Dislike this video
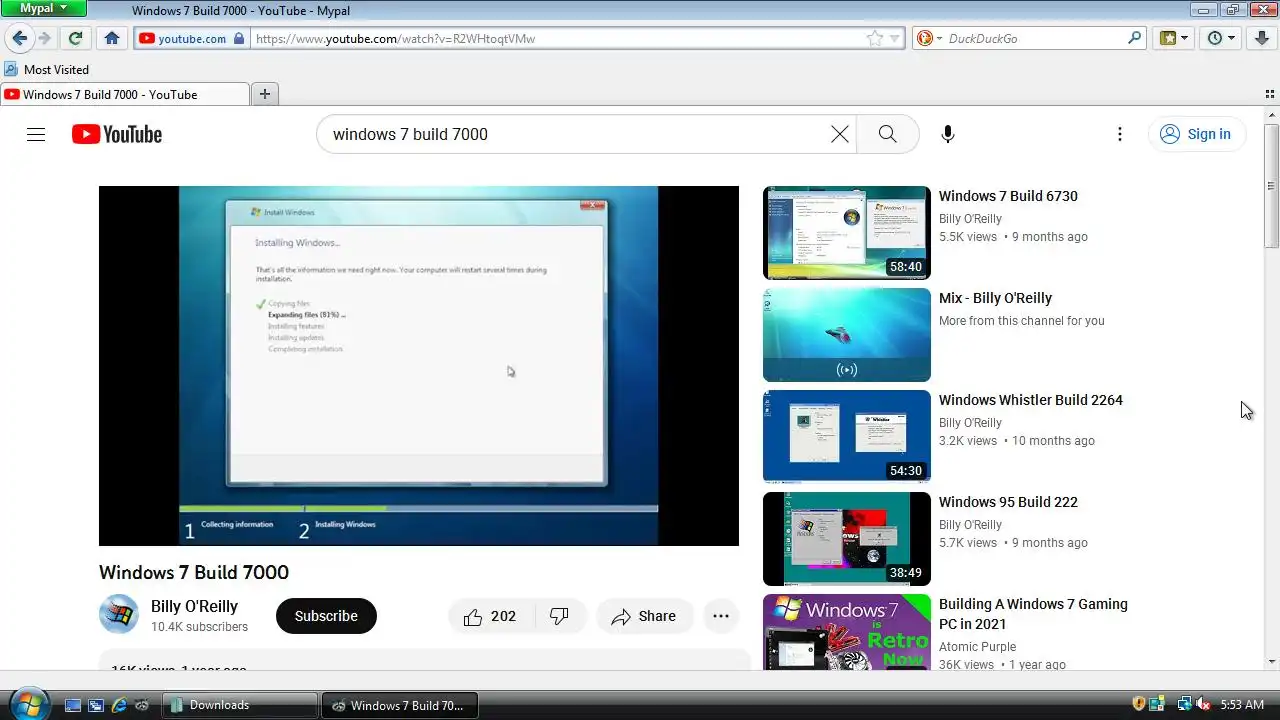1280x720 pixels. 559,616
